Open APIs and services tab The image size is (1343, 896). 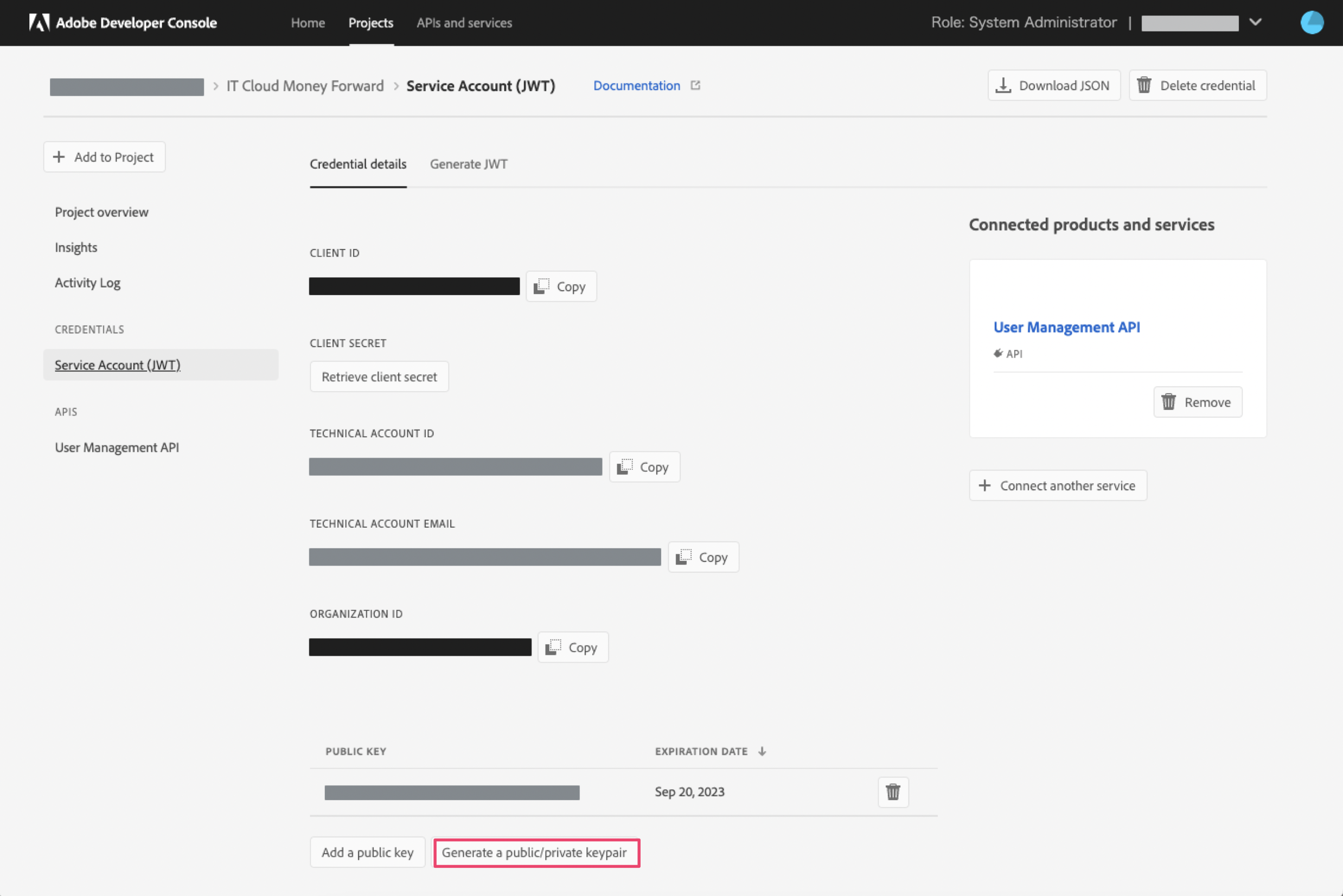pyautogui.click(x=464, y=22)
